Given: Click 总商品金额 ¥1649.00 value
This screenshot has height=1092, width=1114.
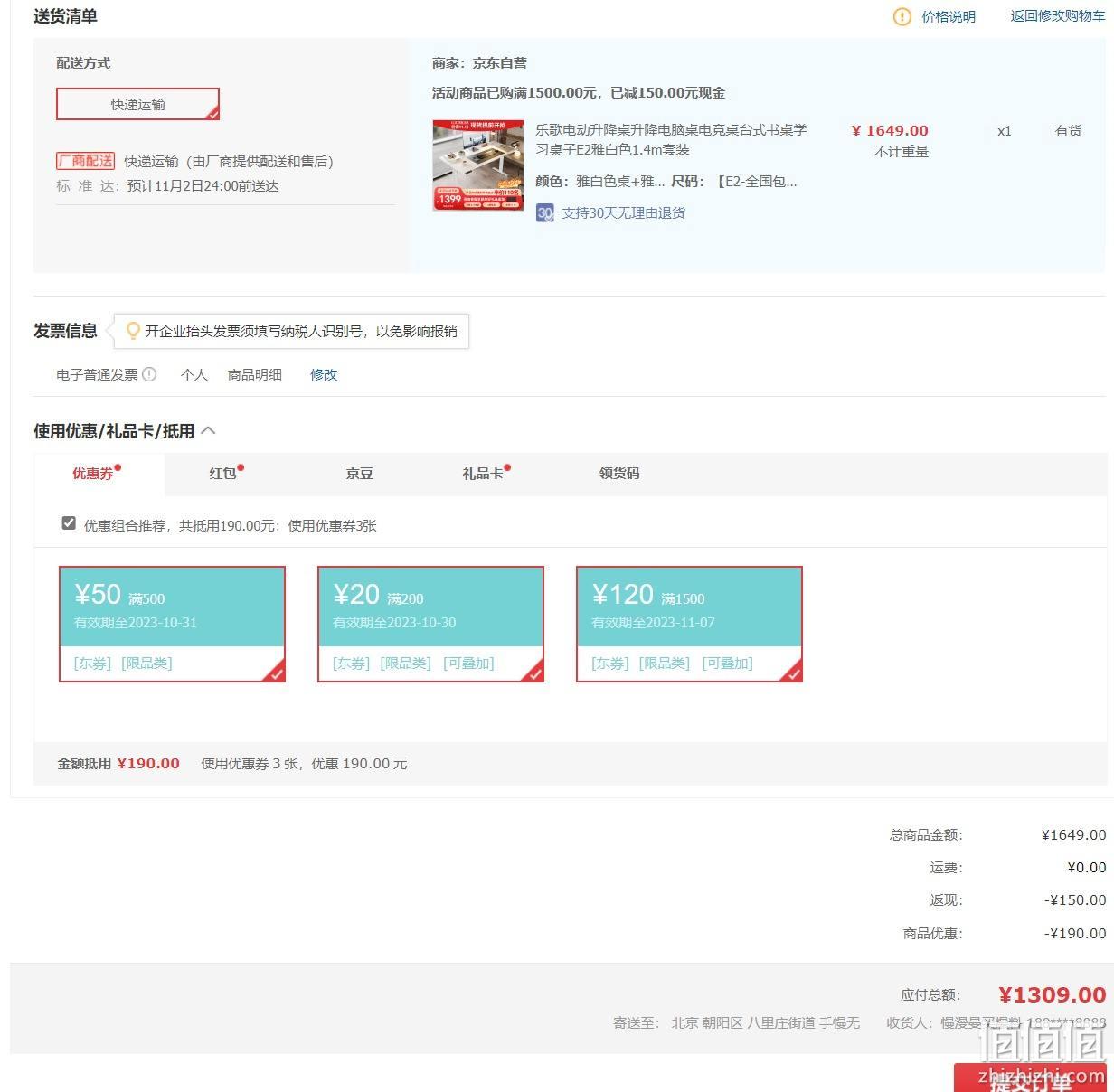Looking at the screenshot, I should coord(1073,835).
